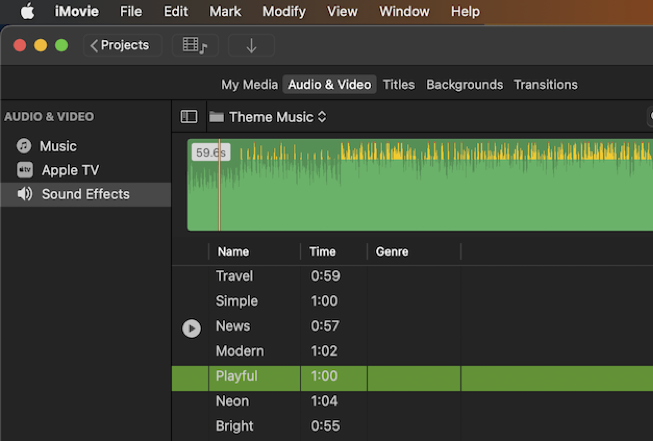The height and width of the screenshot is (441, 653).
Task: Click the media import filmstrip icon
Action: [194, 46]
